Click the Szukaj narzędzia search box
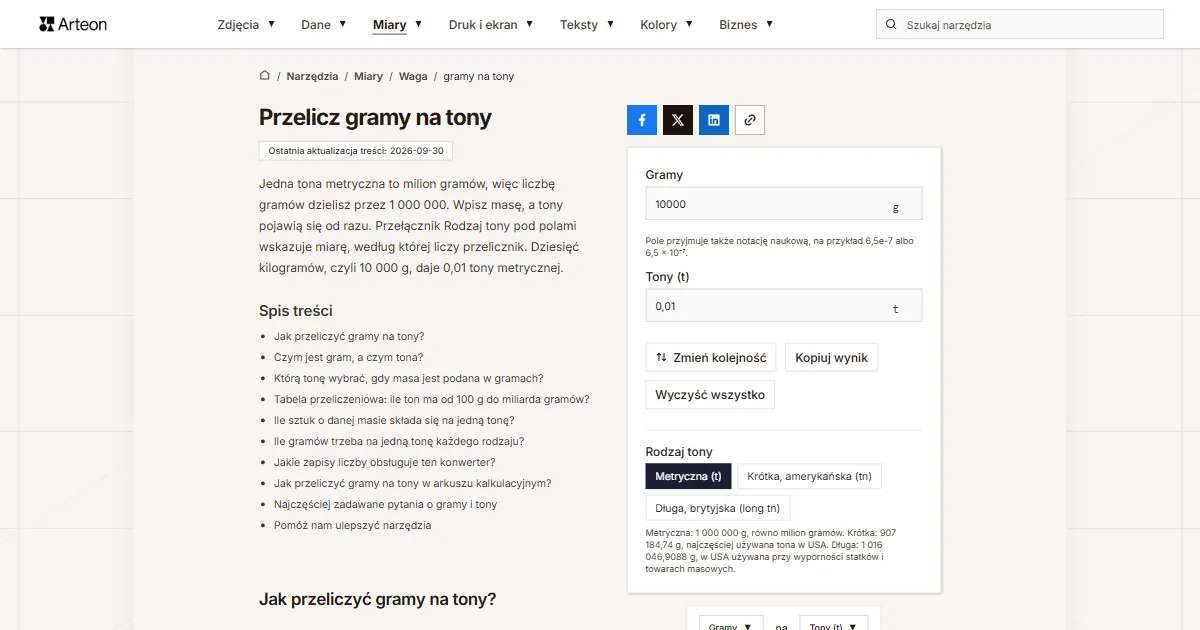This screenshot has width=1200, height=630. tap(1020, 25)
